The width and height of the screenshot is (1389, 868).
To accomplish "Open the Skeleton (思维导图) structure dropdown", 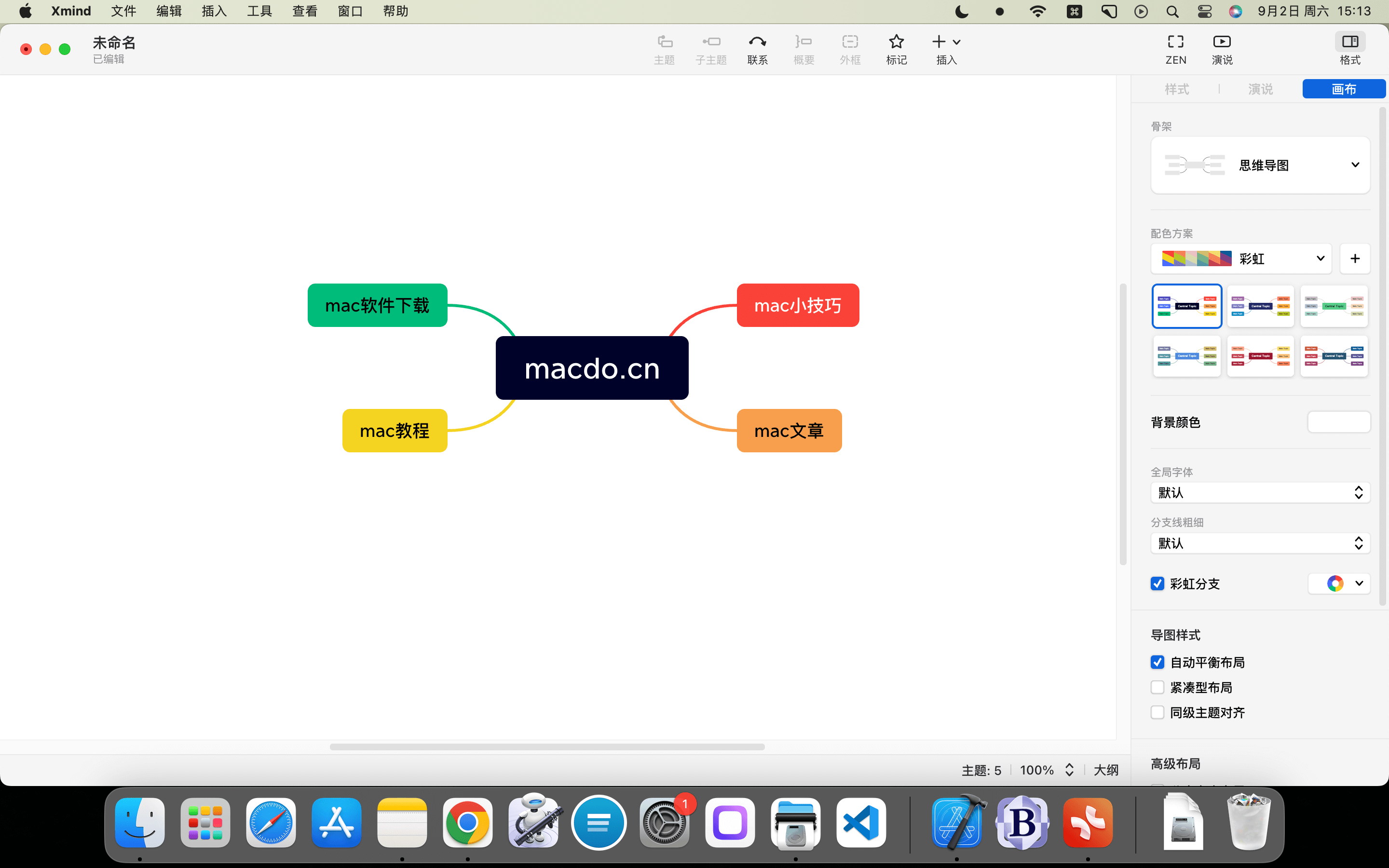I will click(x=1260, y=165).
